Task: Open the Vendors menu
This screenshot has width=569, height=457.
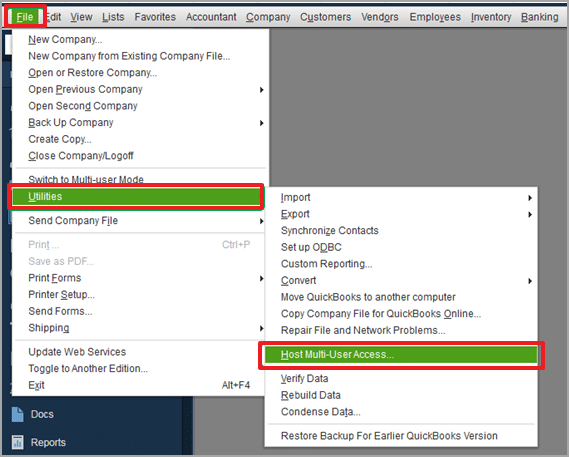Action: click(380, 17)
